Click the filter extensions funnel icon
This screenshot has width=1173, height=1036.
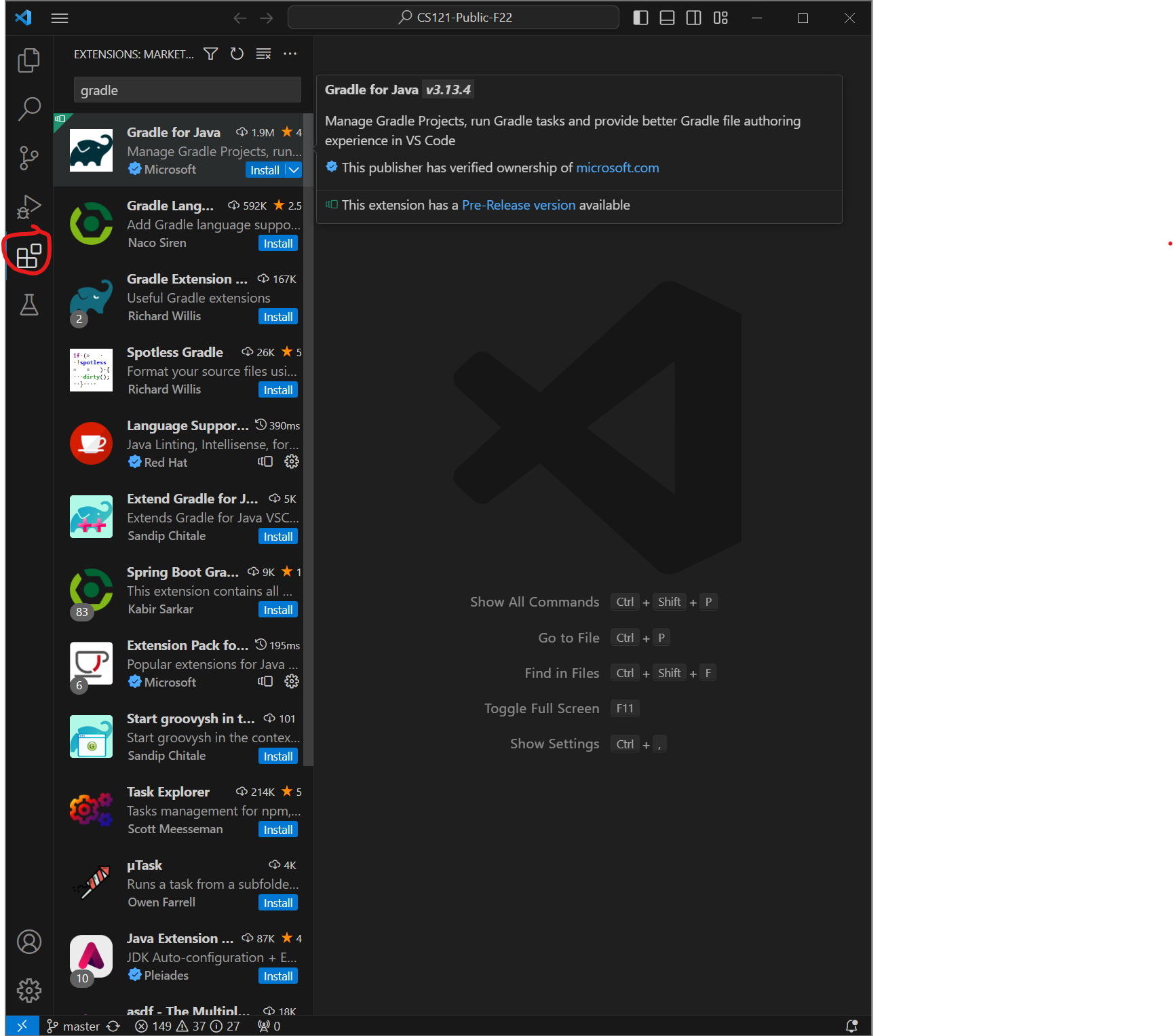point(211,54)
